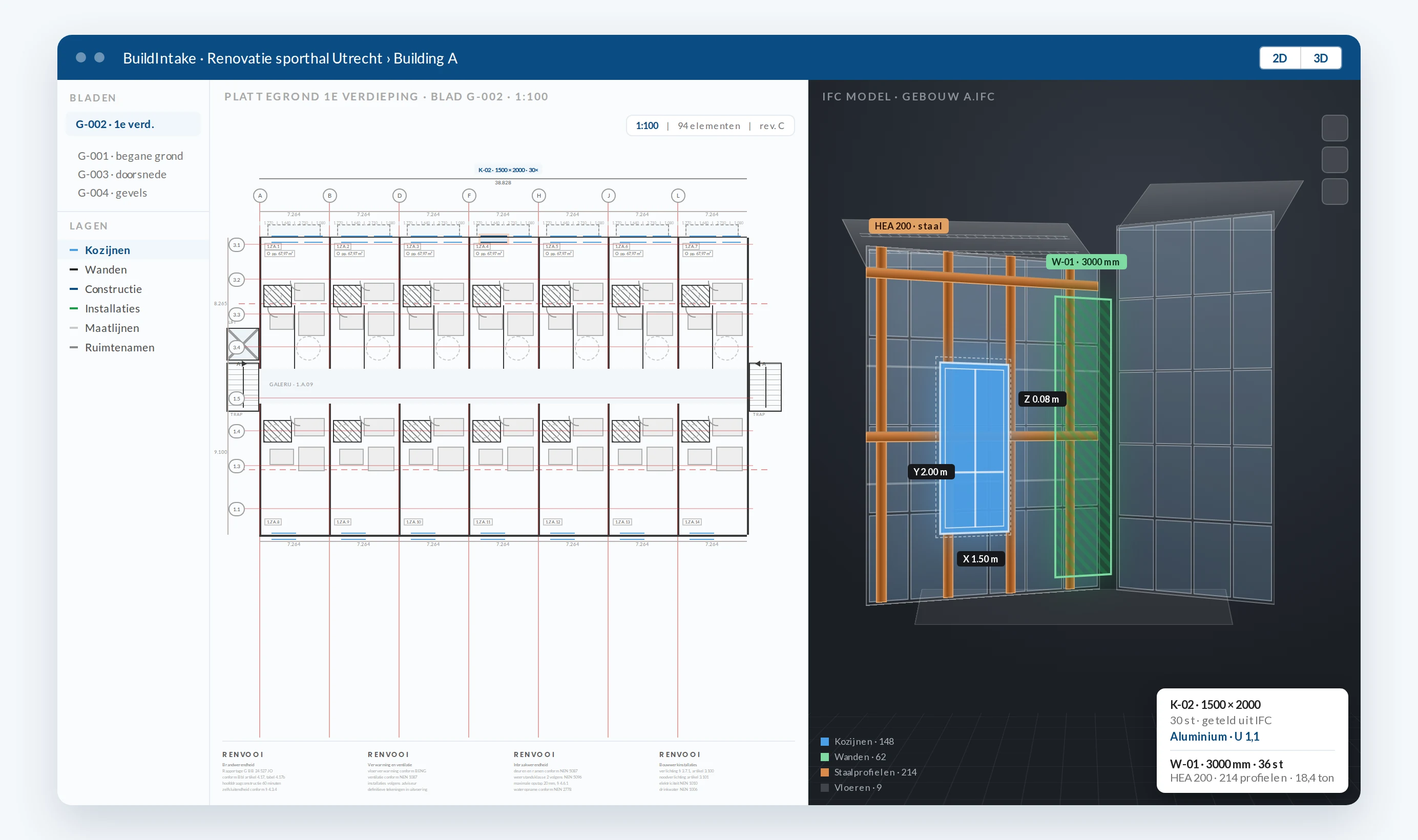
Task: Open sheet G-001 · begane grond
Action: click(x=130, y=156)
